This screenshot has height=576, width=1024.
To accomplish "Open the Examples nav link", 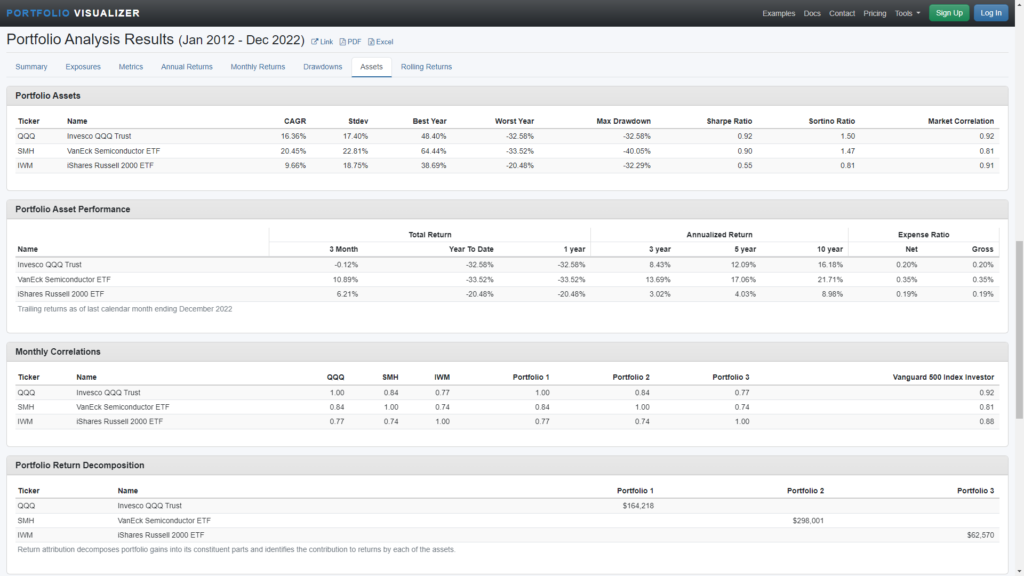I will 778,13.
